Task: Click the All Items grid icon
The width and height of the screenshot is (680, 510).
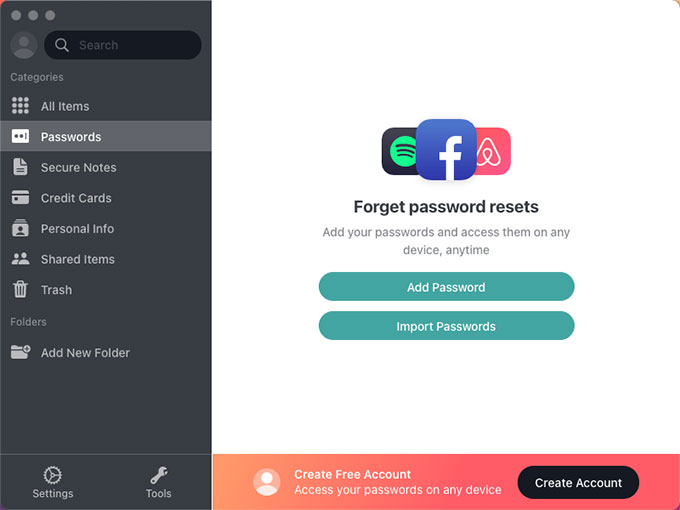Action: coord(20,106)
